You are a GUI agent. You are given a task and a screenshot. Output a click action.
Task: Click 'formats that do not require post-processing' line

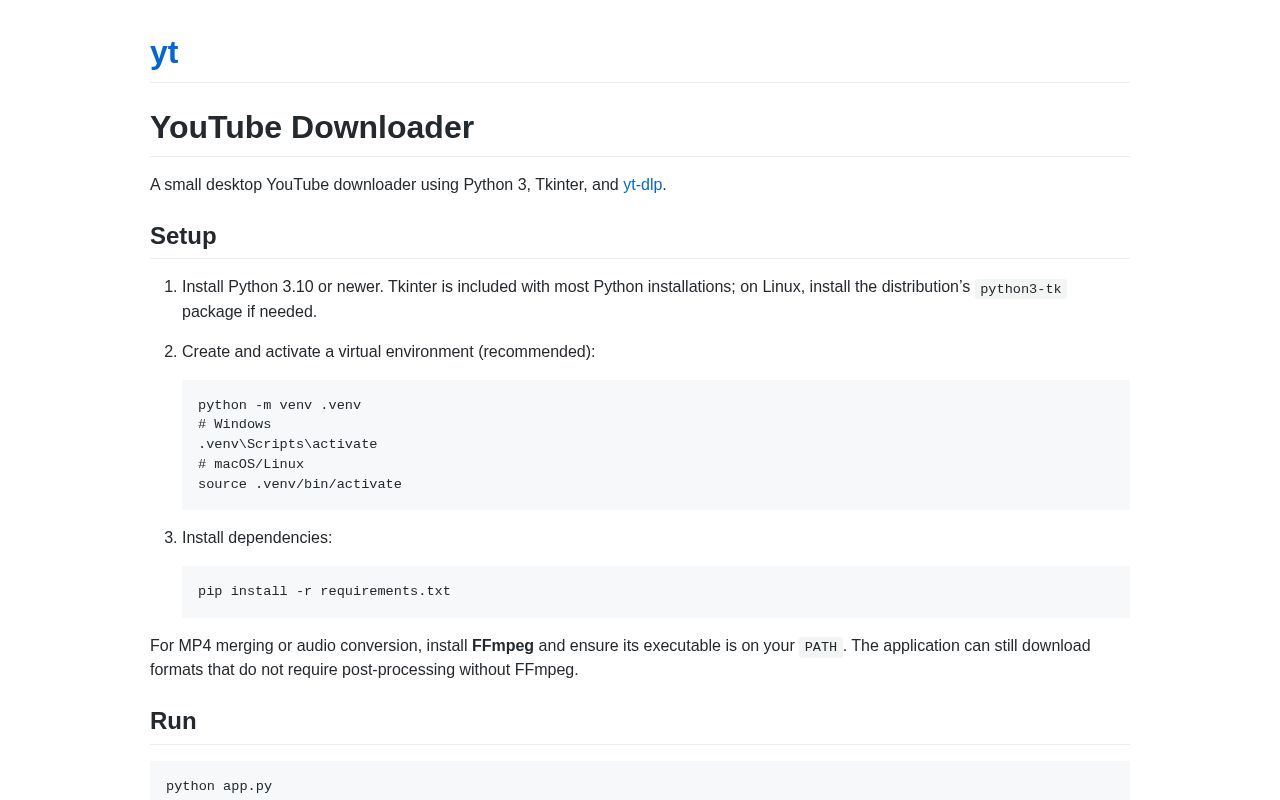point(364,670)
